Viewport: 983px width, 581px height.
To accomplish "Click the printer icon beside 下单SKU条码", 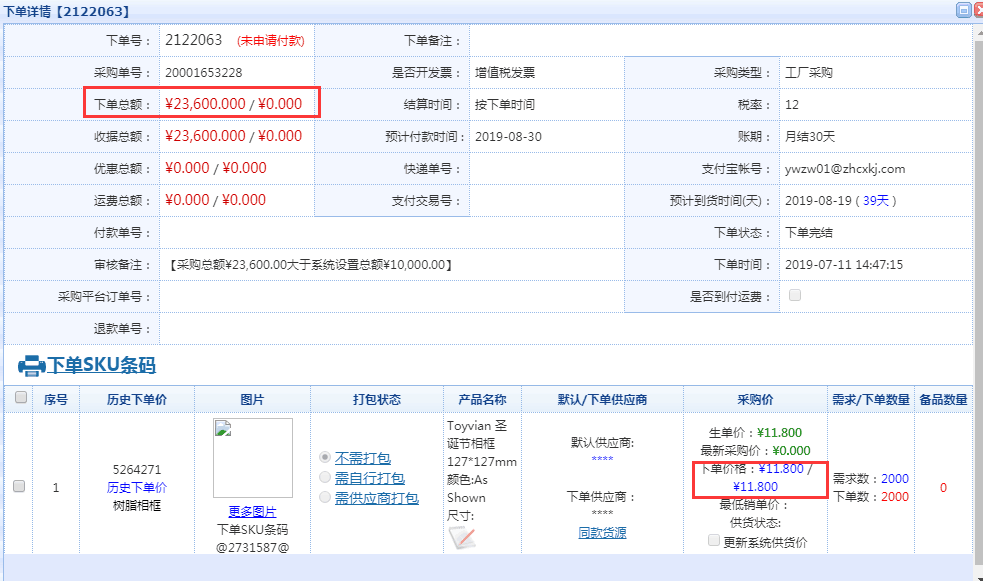I will coord(31,365).
